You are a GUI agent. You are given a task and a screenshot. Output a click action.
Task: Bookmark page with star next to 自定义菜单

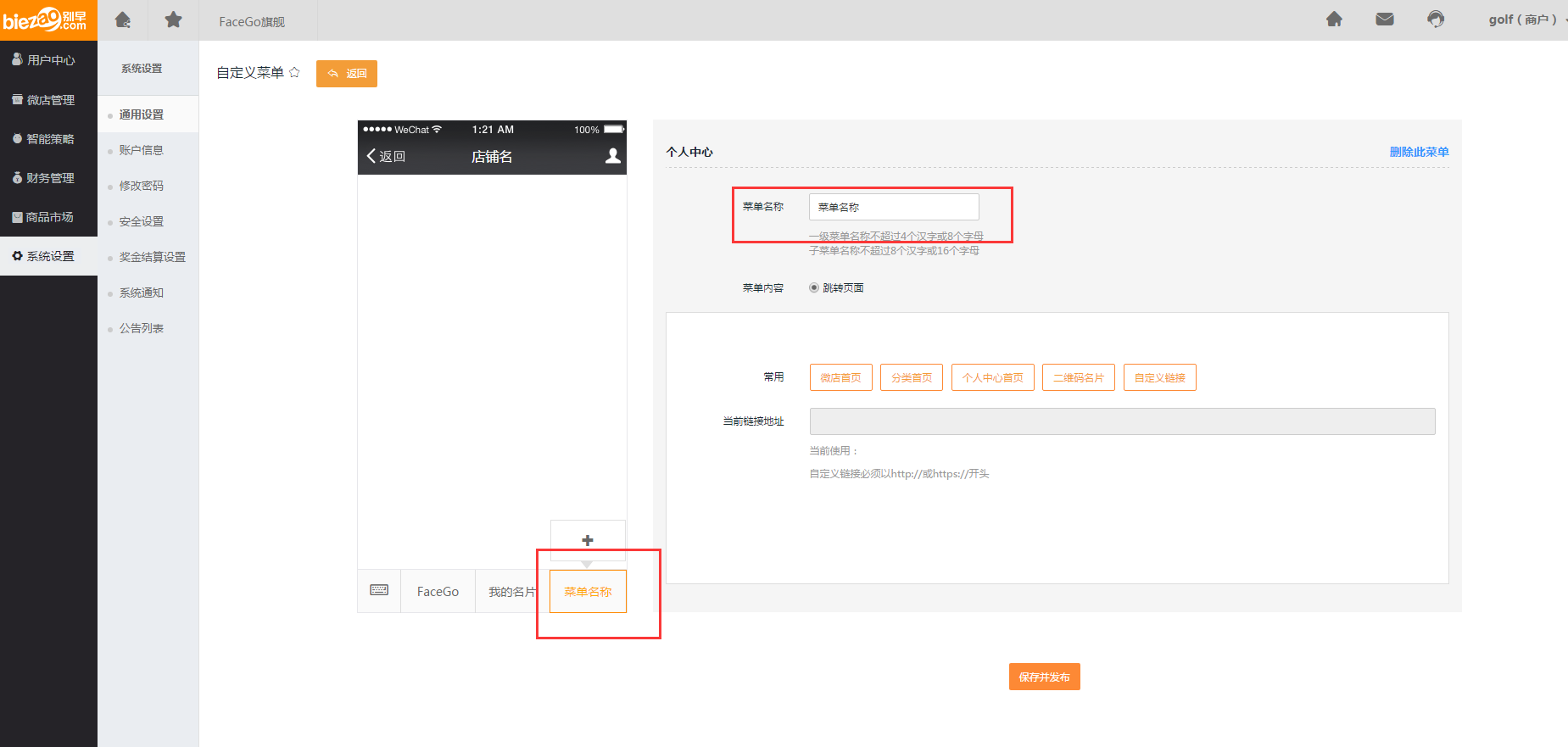click(x=294, y=73)
